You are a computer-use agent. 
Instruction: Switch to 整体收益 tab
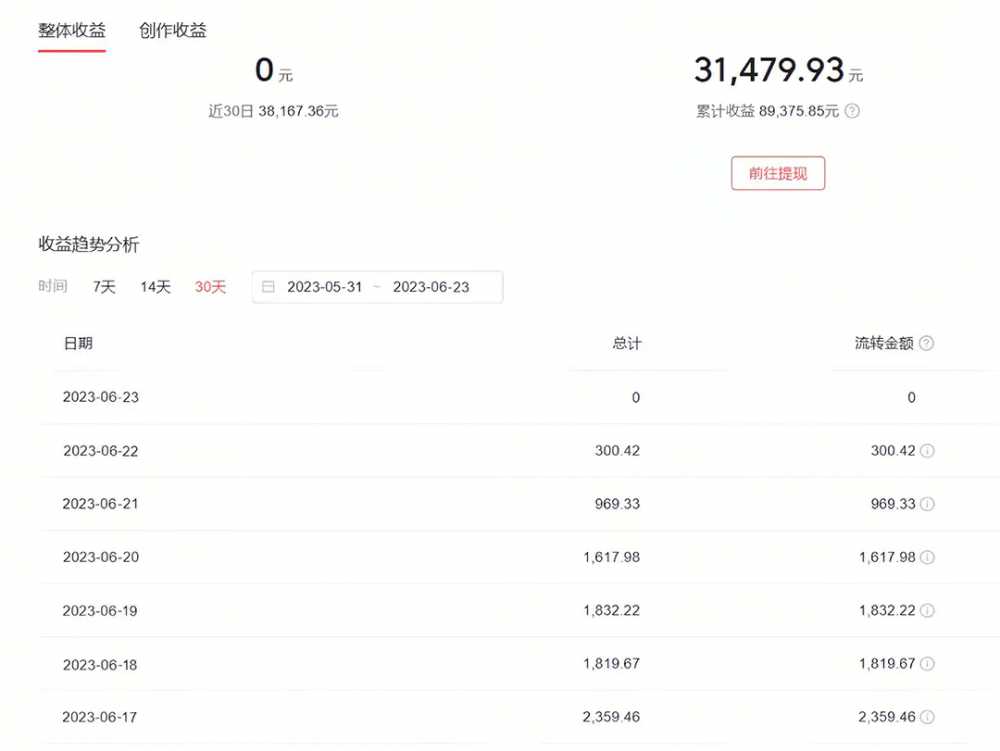tap(71, 30)
